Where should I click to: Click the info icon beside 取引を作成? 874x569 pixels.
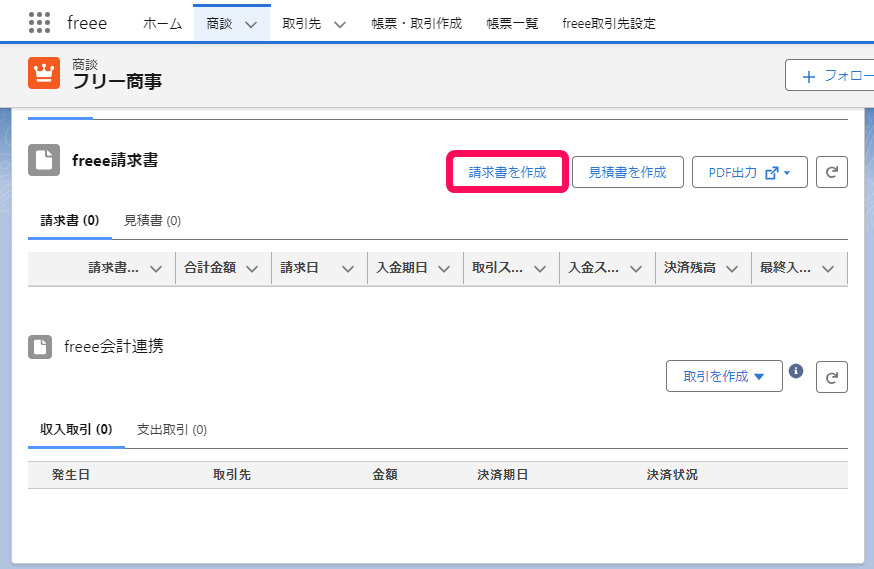[796, 371]
